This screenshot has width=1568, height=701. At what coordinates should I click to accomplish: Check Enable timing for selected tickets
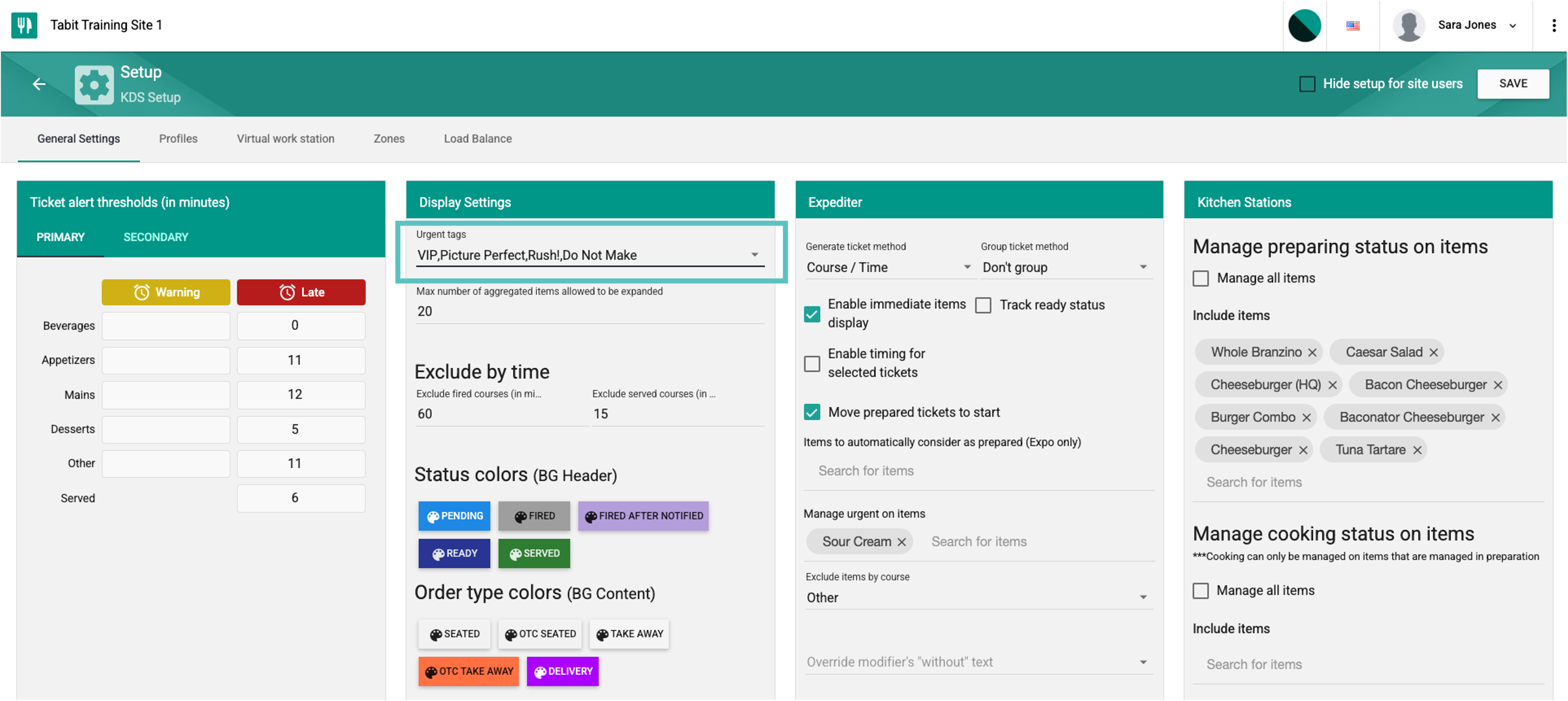[812, 364]
